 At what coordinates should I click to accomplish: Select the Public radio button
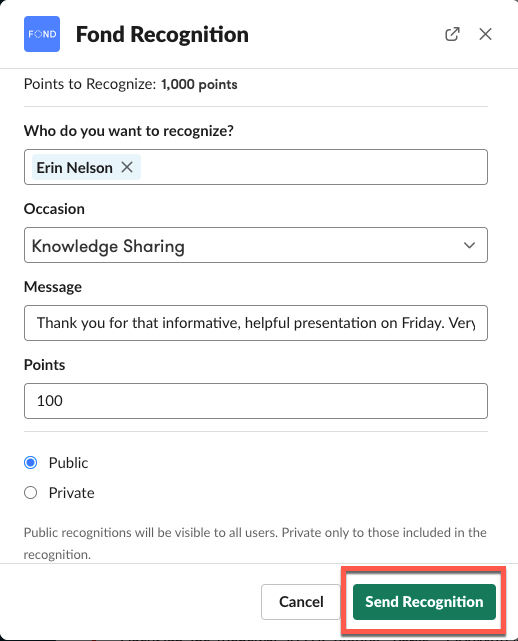(x=31, y=463)
